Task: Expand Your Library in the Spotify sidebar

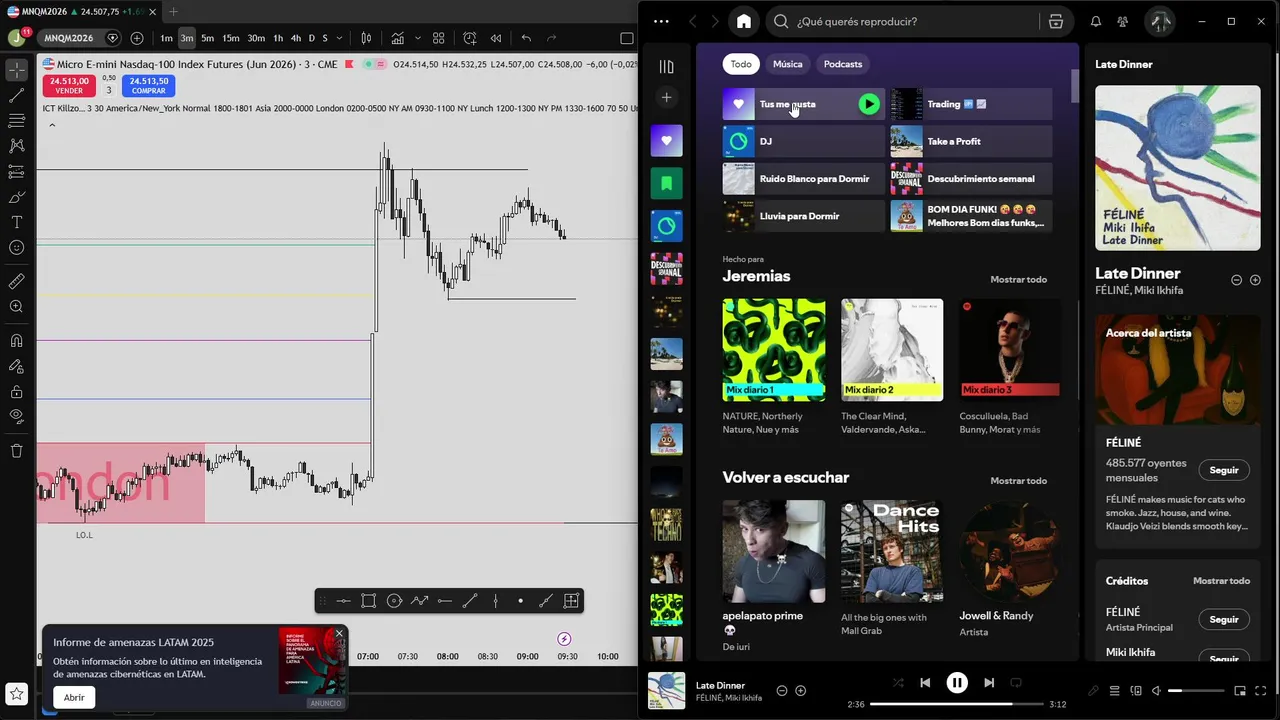Action: pos(666,67)
